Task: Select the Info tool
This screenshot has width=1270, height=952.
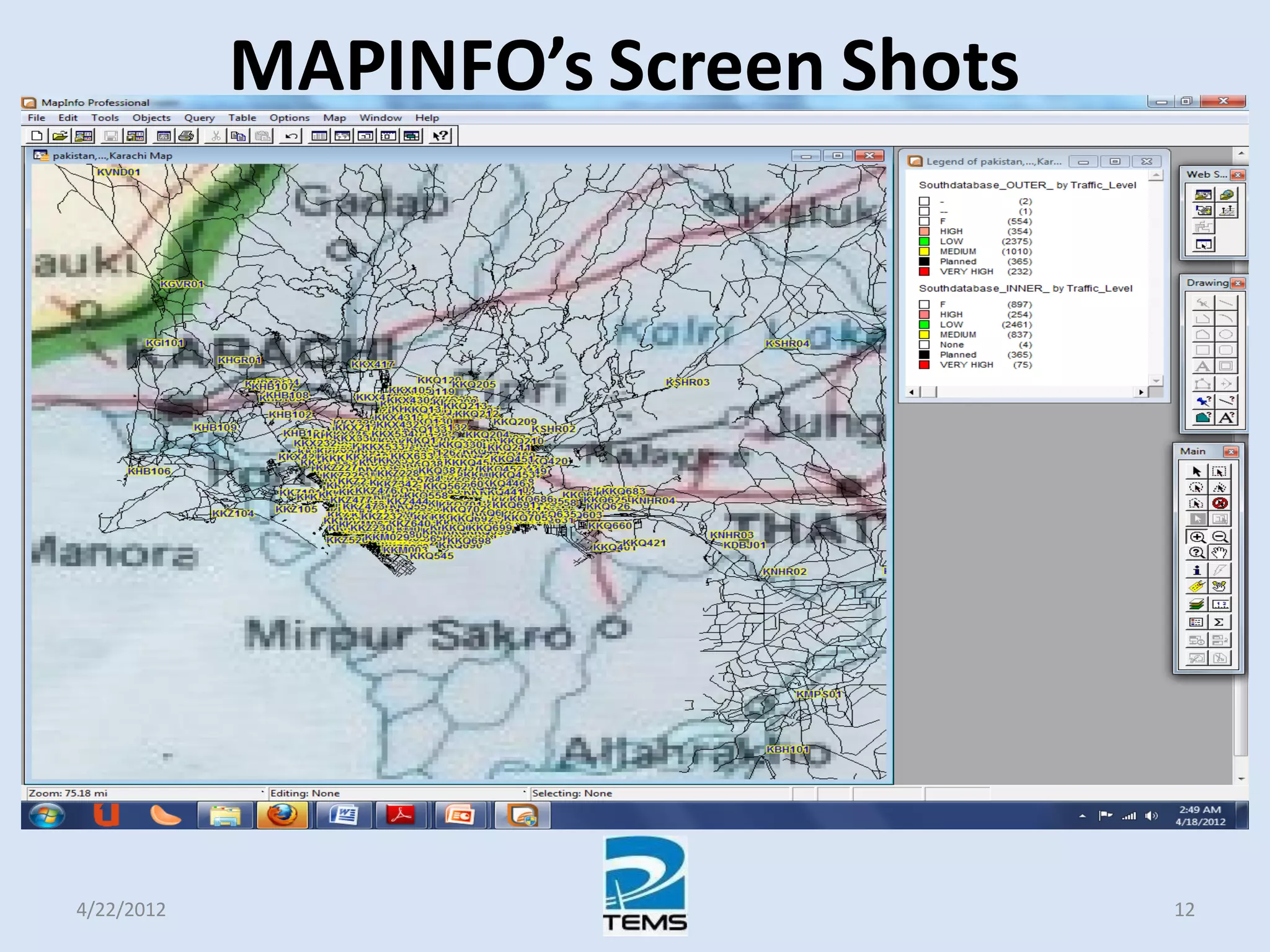Action: click(x=1197, y=570)
